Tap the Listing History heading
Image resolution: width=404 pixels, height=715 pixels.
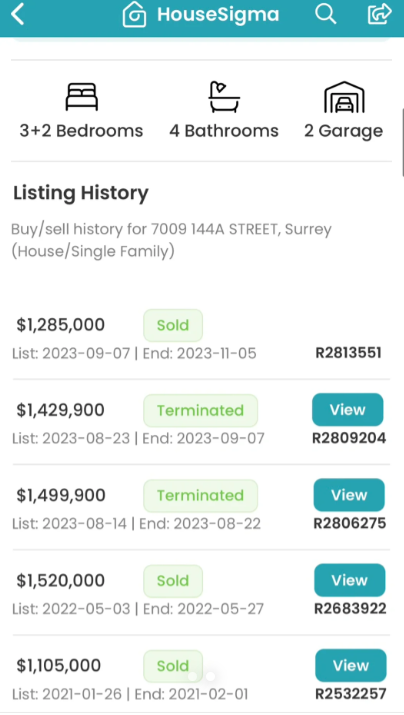(x=81, y=193)
